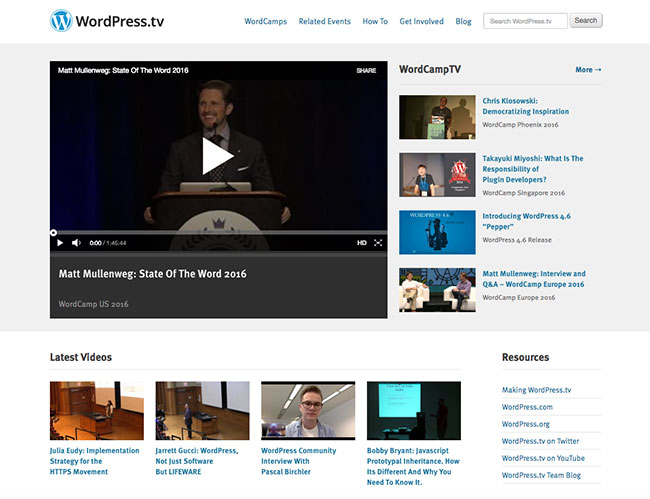Click the Search button
This screenshot has width=650, height=499.
pos(586,20)
